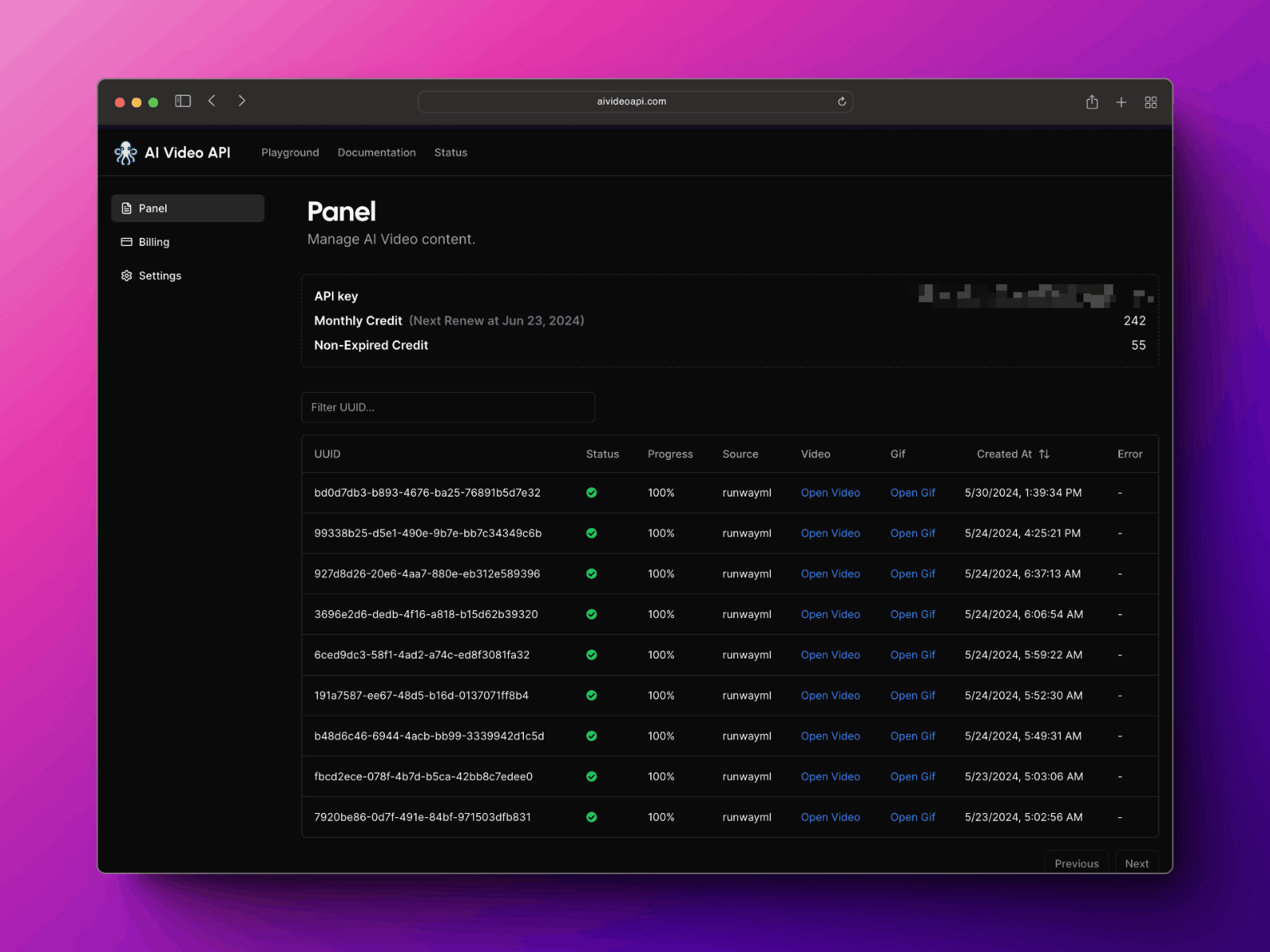
Task: Open the Documentation nav item
Action: point(376,153)
